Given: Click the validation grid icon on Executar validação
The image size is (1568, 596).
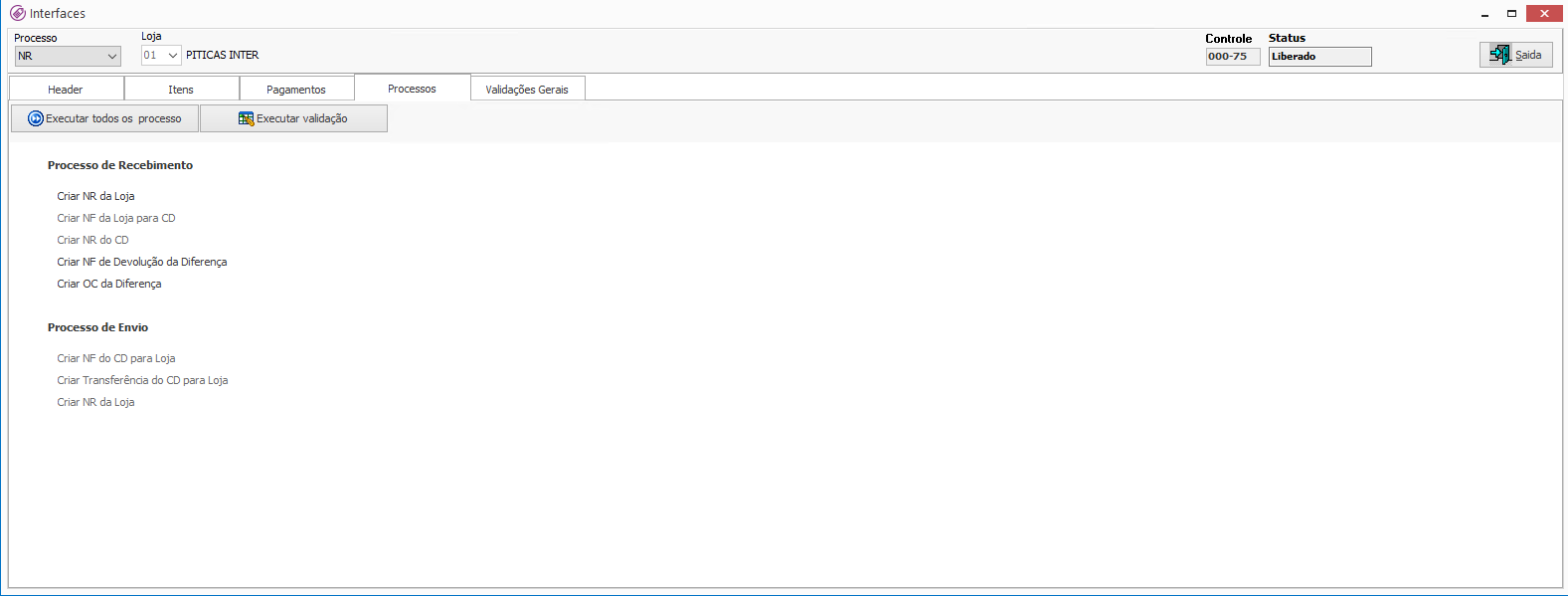Looking at the screenshot, I should coord(246,118).
